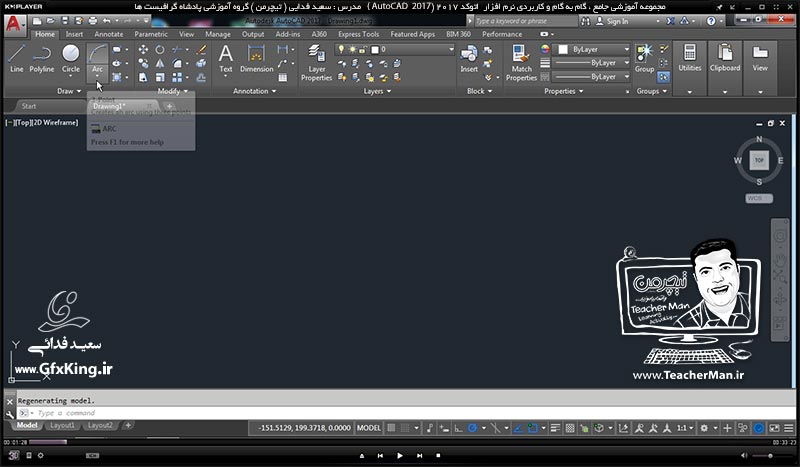Image resolution: width=800 pixels, height=467 pixels.
Task: Expand the Draw panel
Action: 69,91
